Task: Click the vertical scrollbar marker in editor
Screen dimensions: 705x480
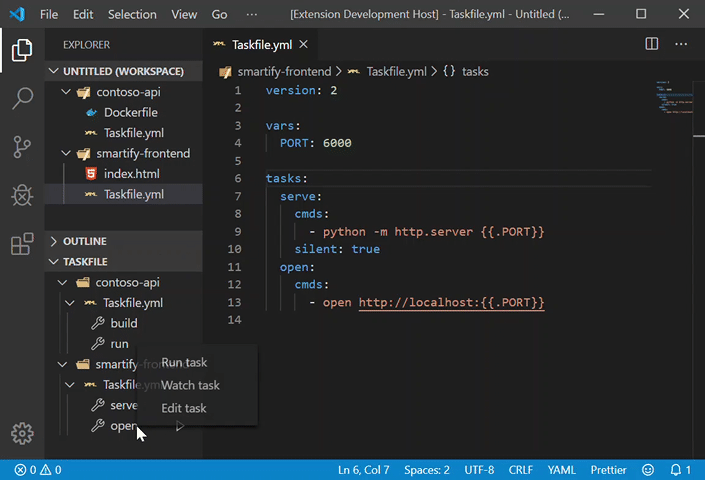Action: click(x=699, y=136)
